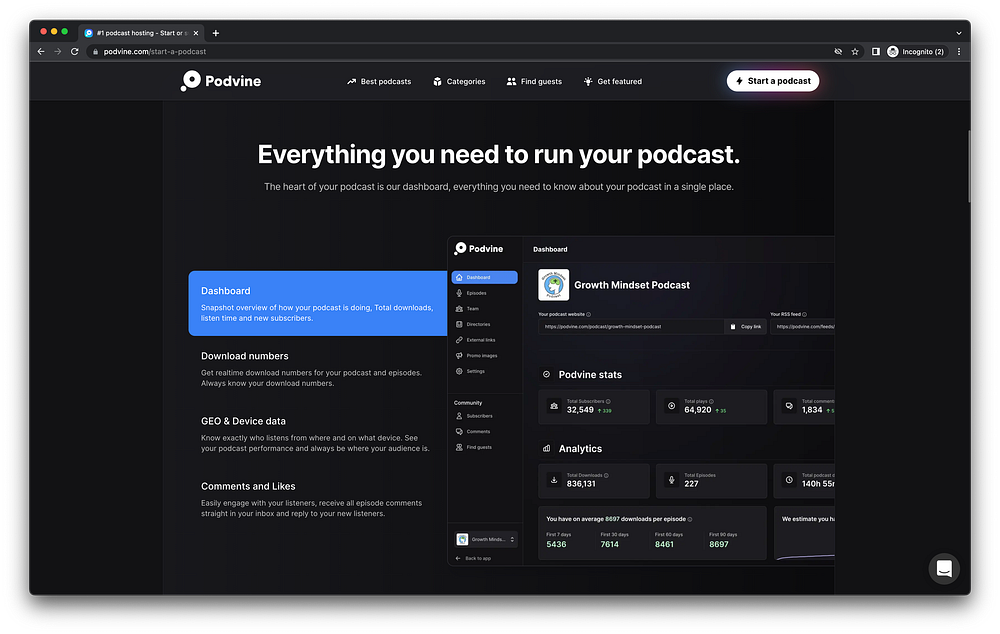Viewport: 1000px width, 634px height.
Task: Reload the current page
Action: pos(75,52)
